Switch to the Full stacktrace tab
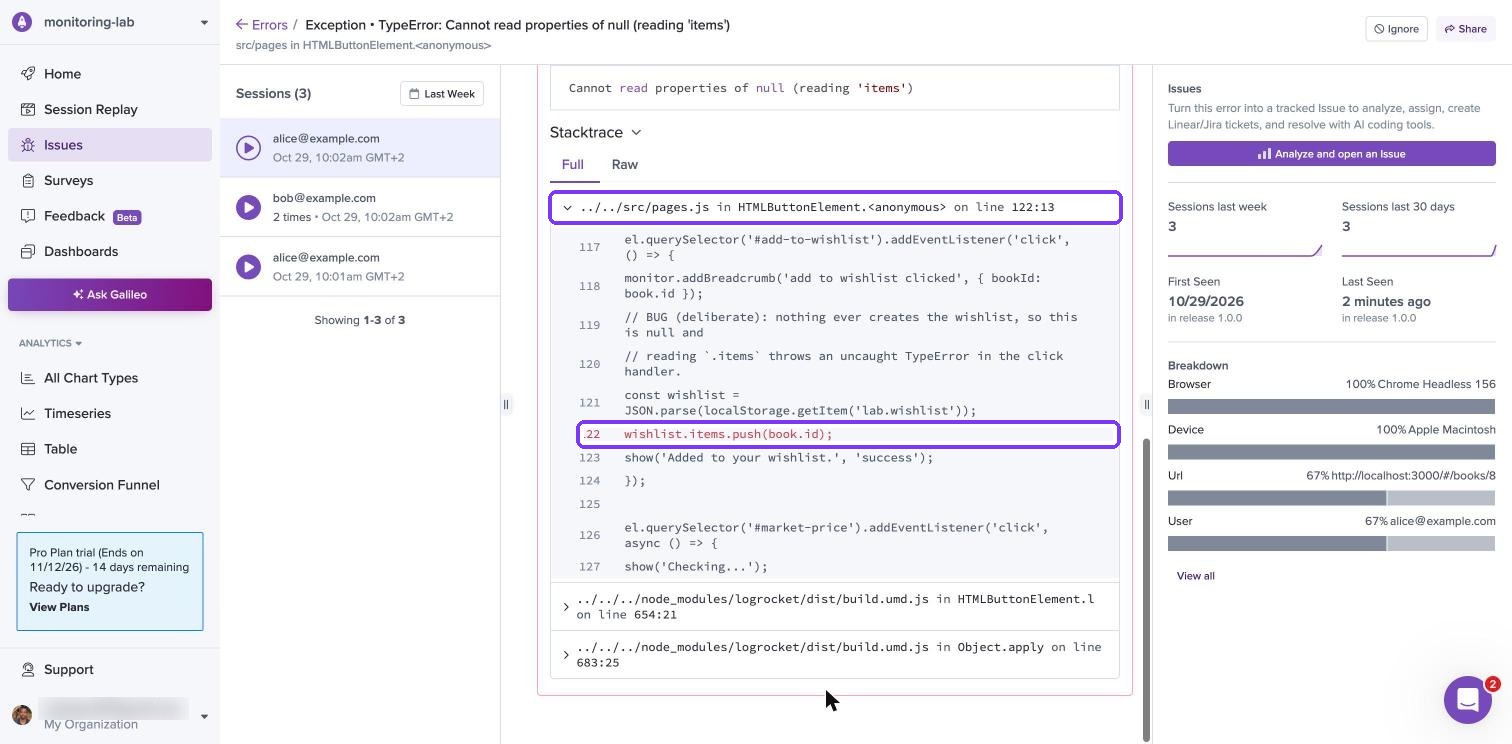 pos(572,165)
